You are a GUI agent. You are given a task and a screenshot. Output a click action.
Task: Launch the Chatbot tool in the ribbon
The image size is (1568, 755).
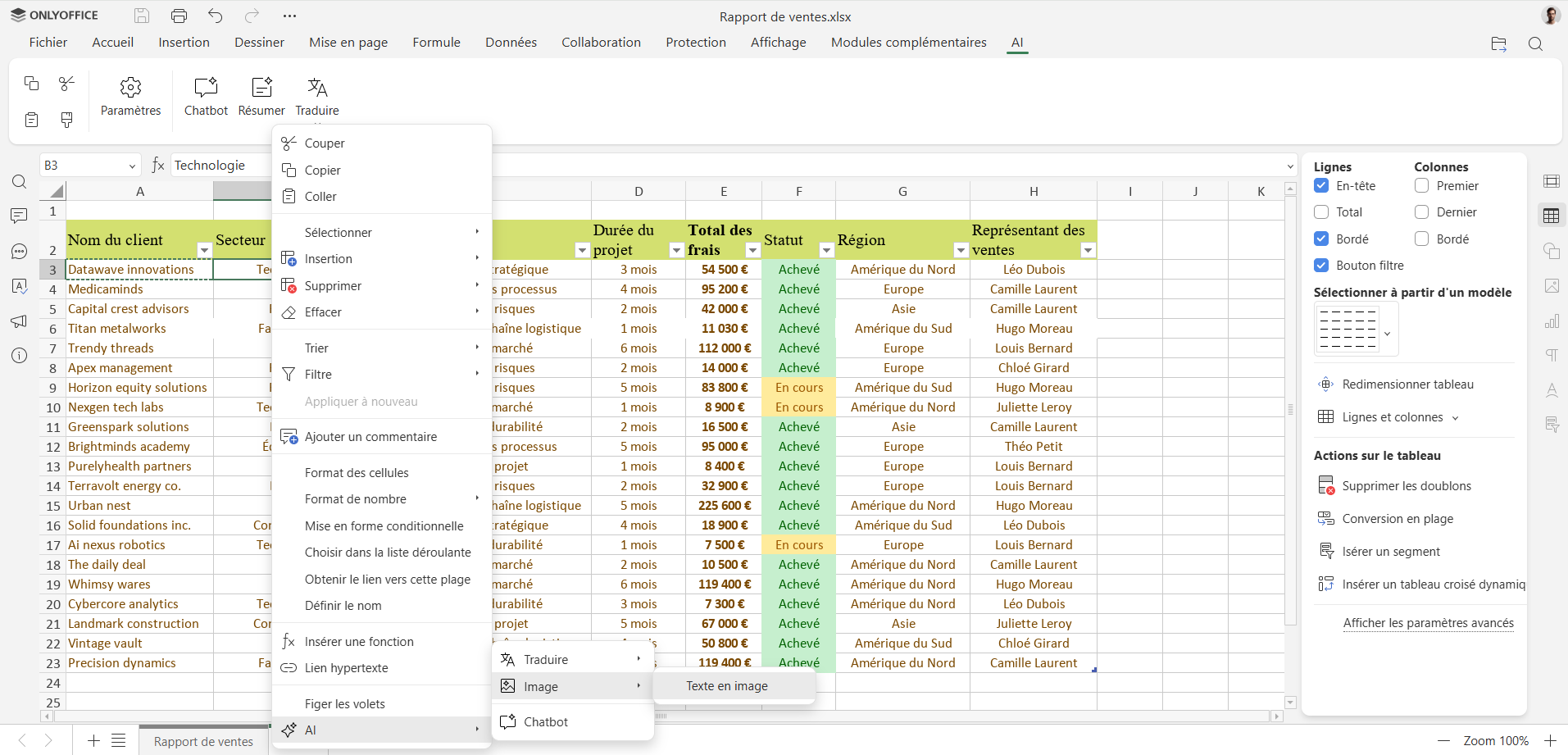pyautogui.click(x=206, y=87)
